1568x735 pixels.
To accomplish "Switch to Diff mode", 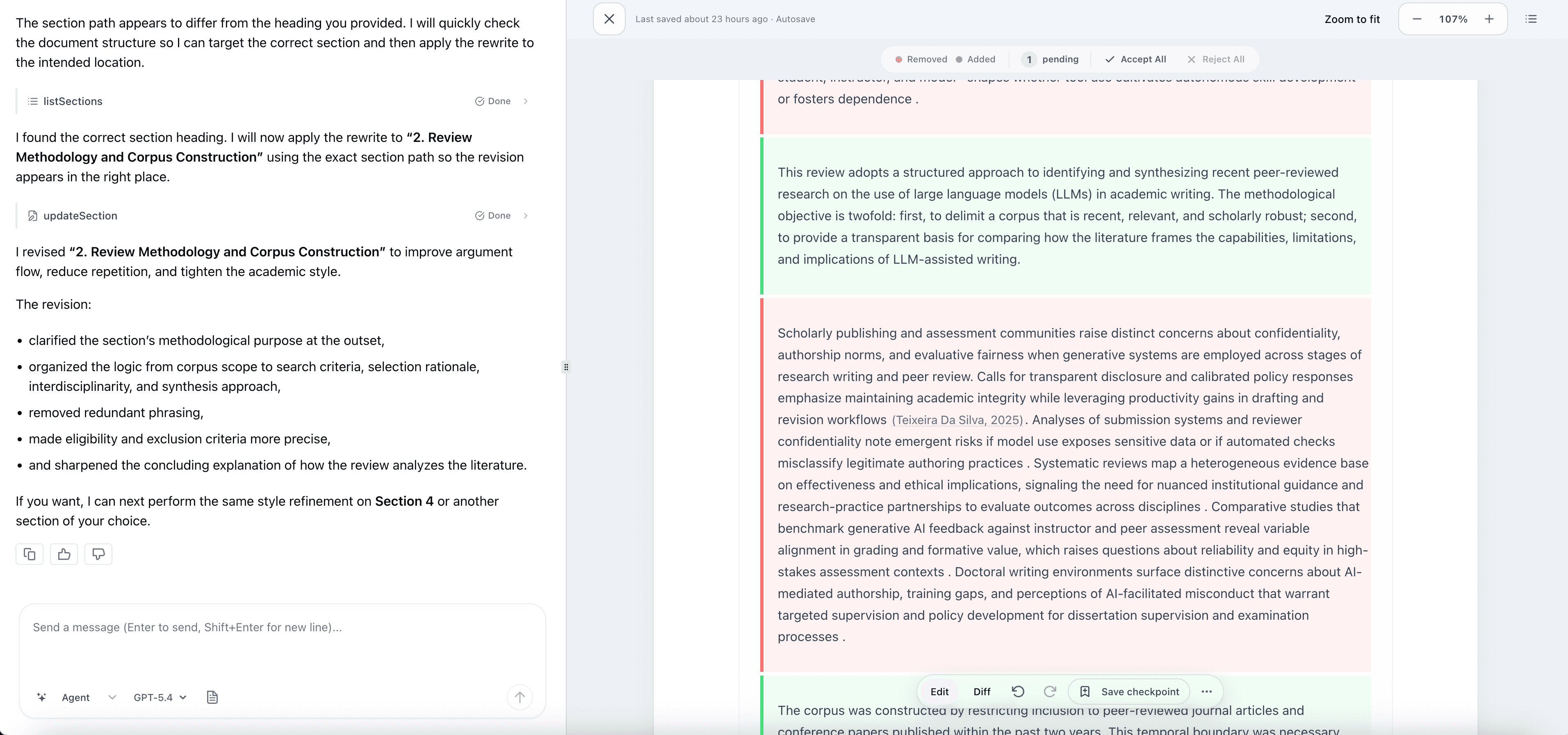I will pos(981,692).
